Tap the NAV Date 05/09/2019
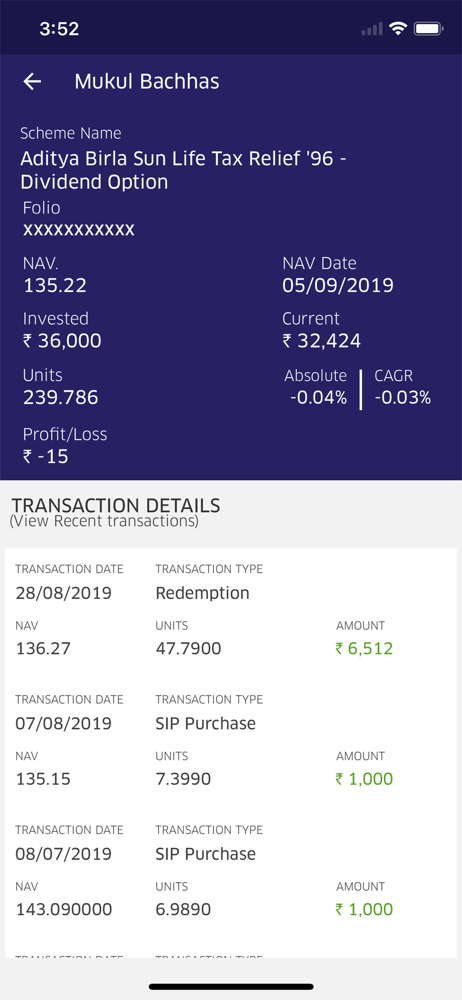The height and width of the screenshot is (1000, 462). (x=338, y=285)
